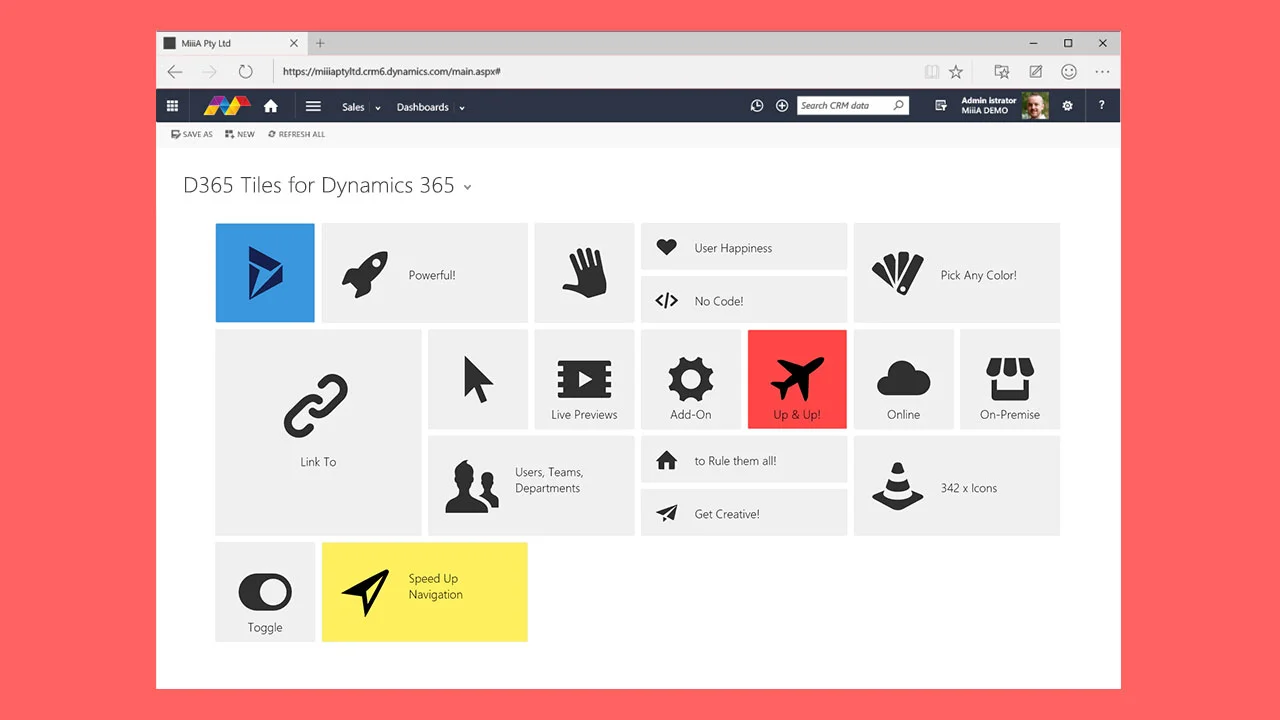The width and height of the screenshot is (1280, 720).
Task: Click the quick create plus icon
Action: tap(782, 106)
